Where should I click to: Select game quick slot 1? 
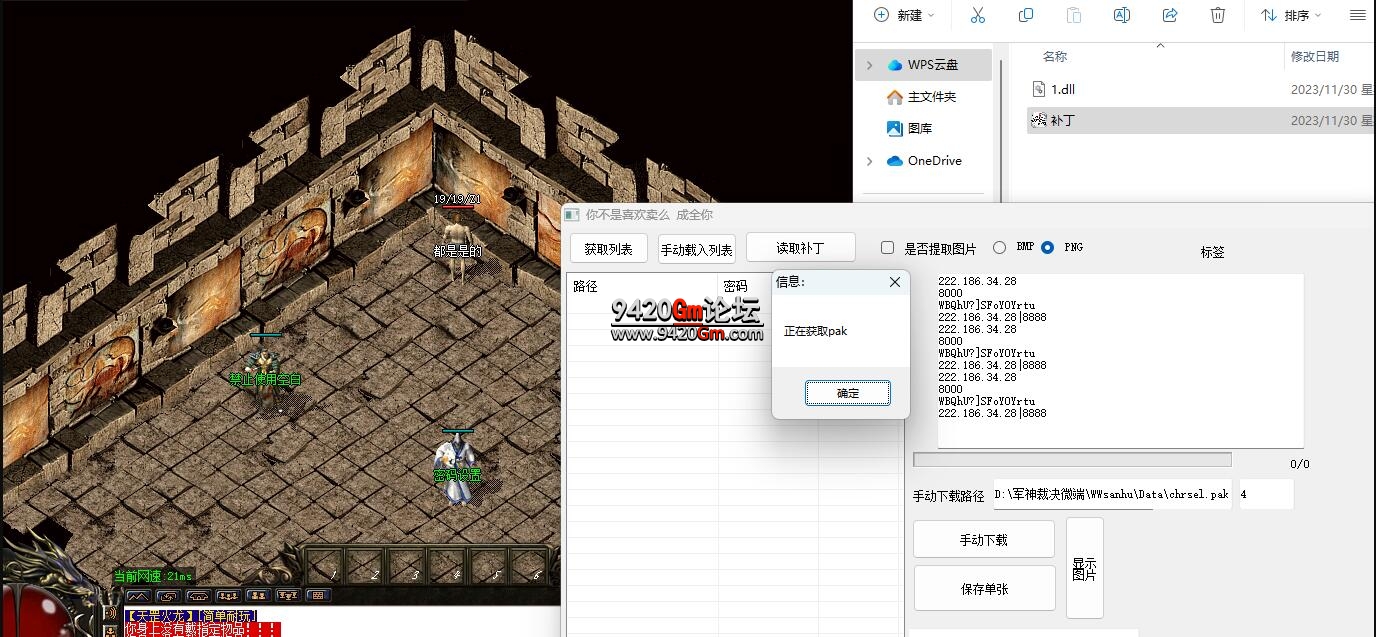(324, 565)
